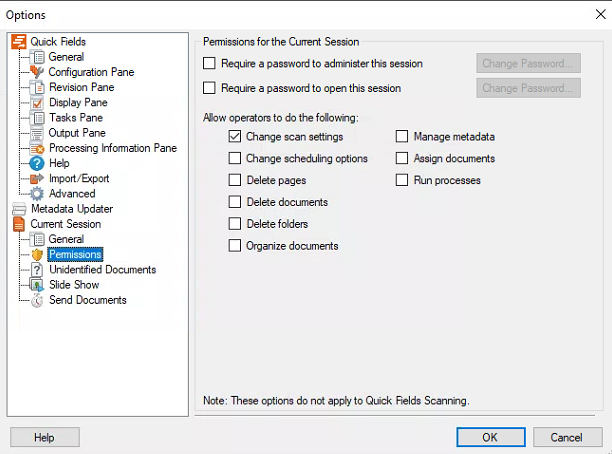Select the Metadata Updater tree node
Viewport: 612px width, 454px height.
click(x=72, y=209)
